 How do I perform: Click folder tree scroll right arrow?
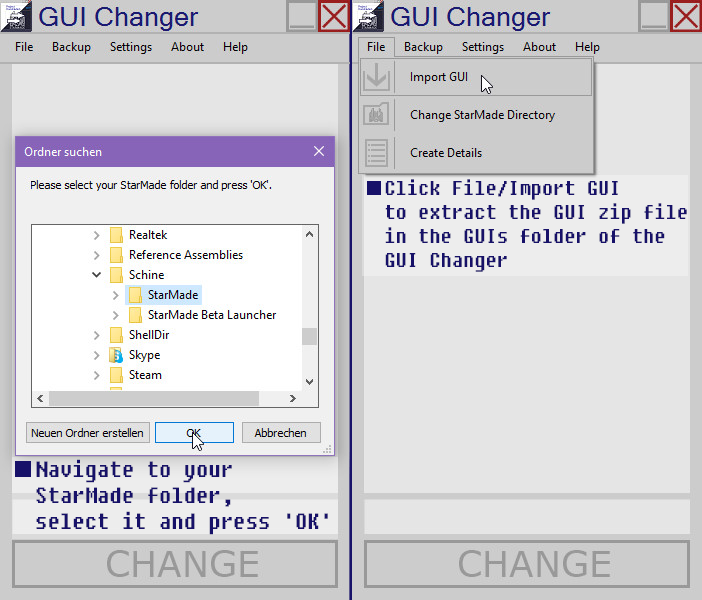(x=293, y=399)
